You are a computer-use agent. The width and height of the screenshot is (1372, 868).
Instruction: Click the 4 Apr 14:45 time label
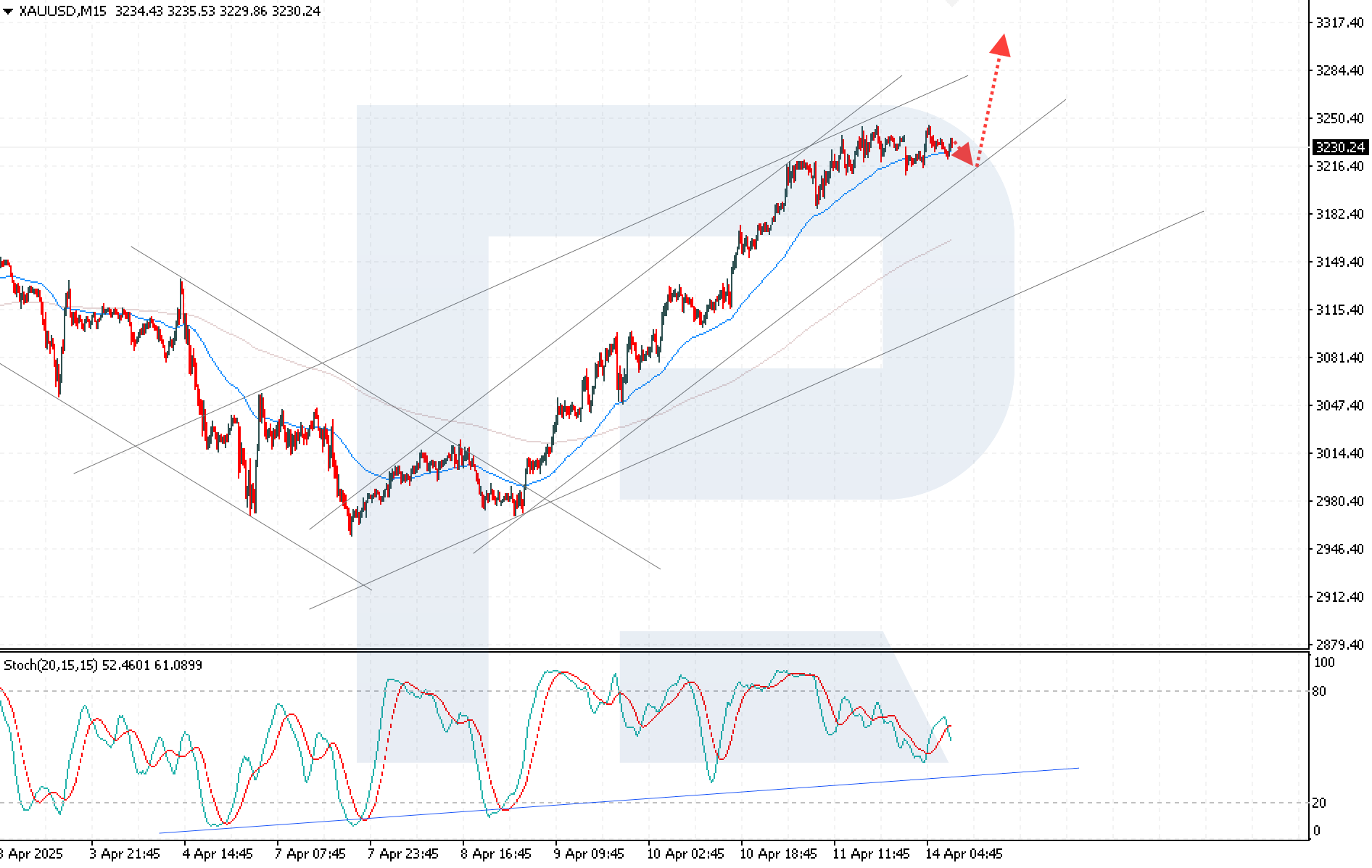(x=217, y=853)
